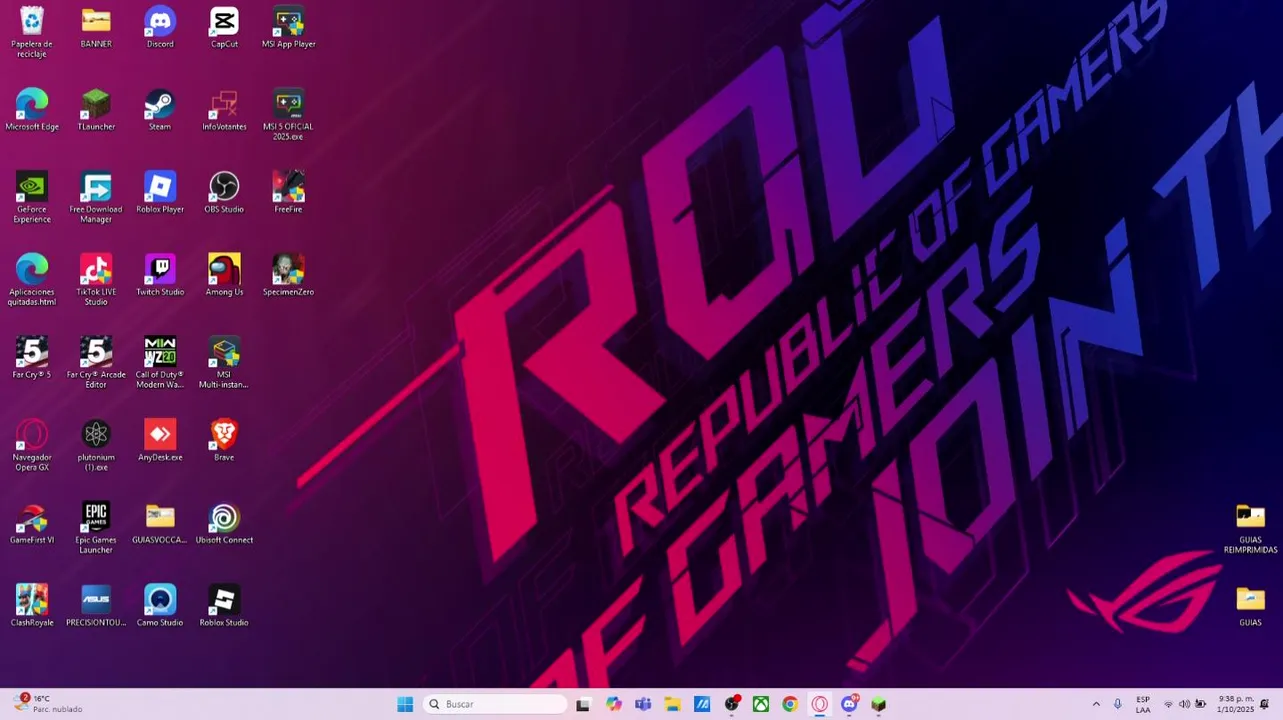Launch TikTok LIVE Studio shortcut
Image resolution: width=1283 pixels, height=720 pixels.
click(x=96, y=280)
